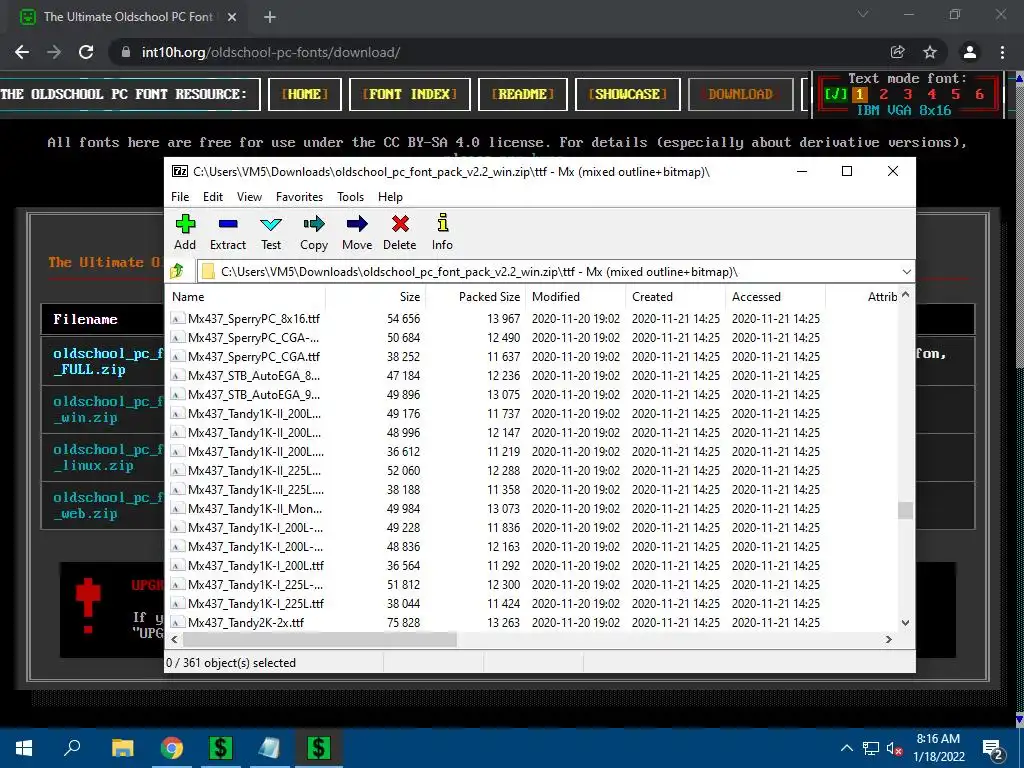The image size is (1024, 768).
Task: Sort by Accessed column header
Action: click(x=775, y=296)
